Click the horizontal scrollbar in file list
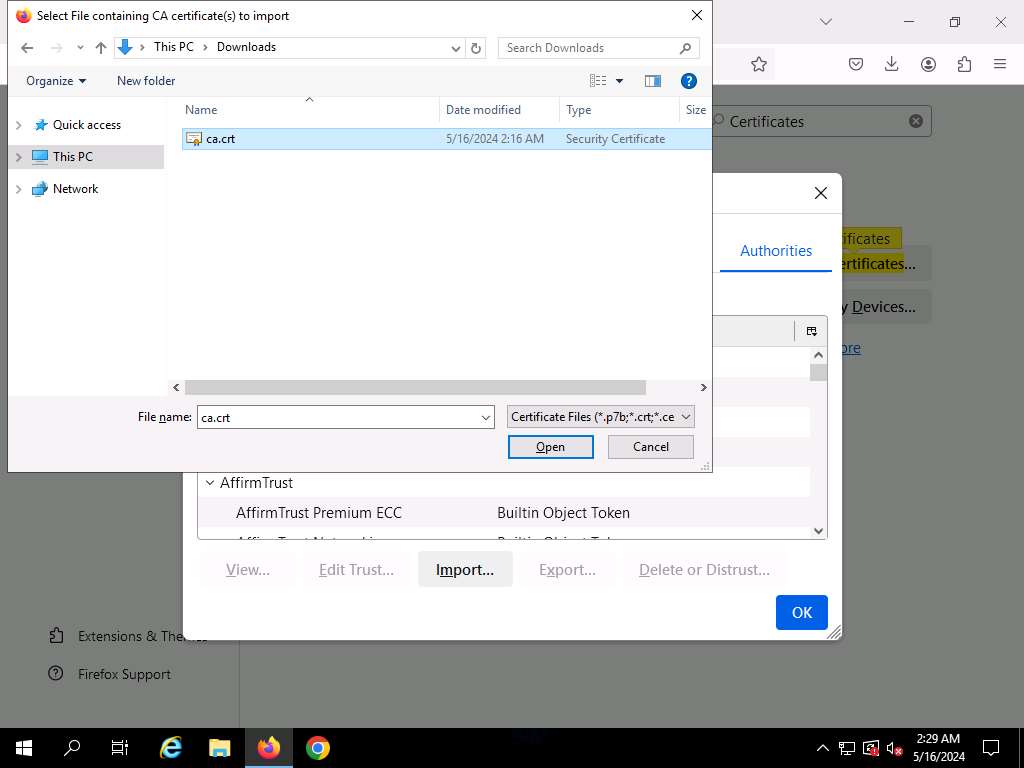Image resolution: width=1024 pixels, height=768 pixels. pyautogui.click(x=415, y=388)
